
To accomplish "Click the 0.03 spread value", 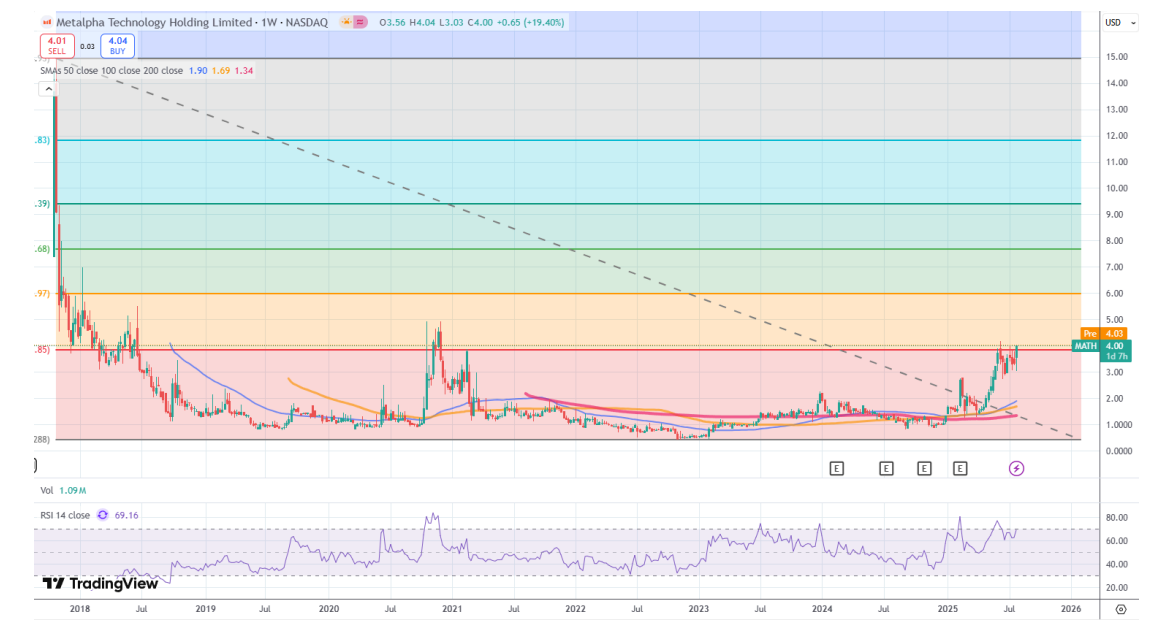I will 87,46.
